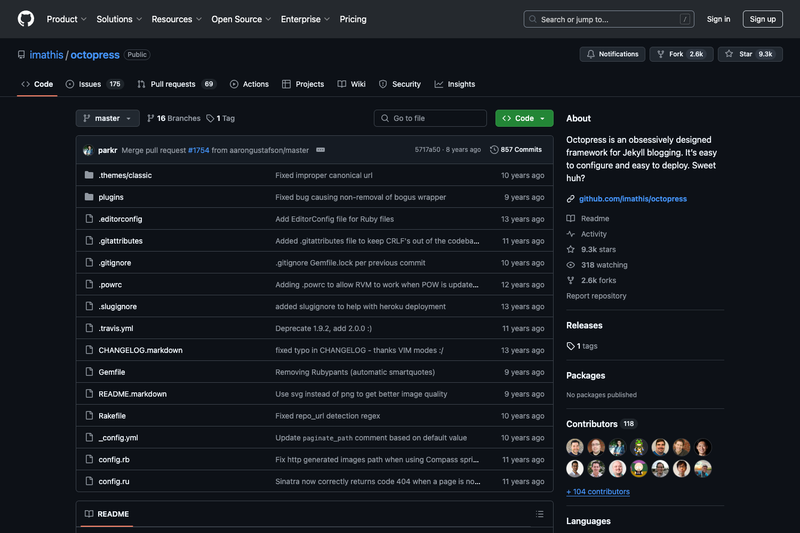This screenshot has height=533, width=800.
Task: Open the .themes/classic folder icon
Action: coord(89,175)
